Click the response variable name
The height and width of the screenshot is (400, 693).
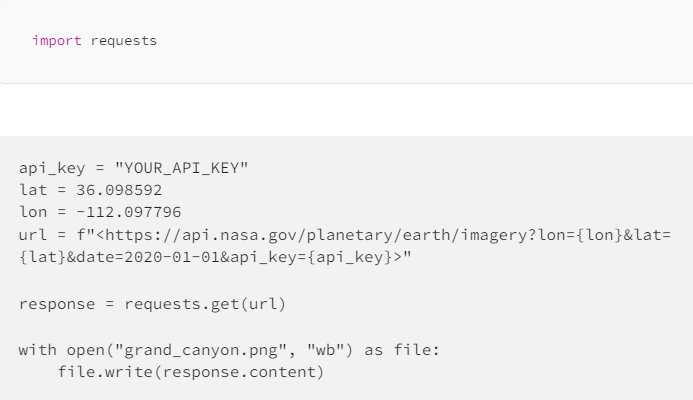click(x=57, y=305)
